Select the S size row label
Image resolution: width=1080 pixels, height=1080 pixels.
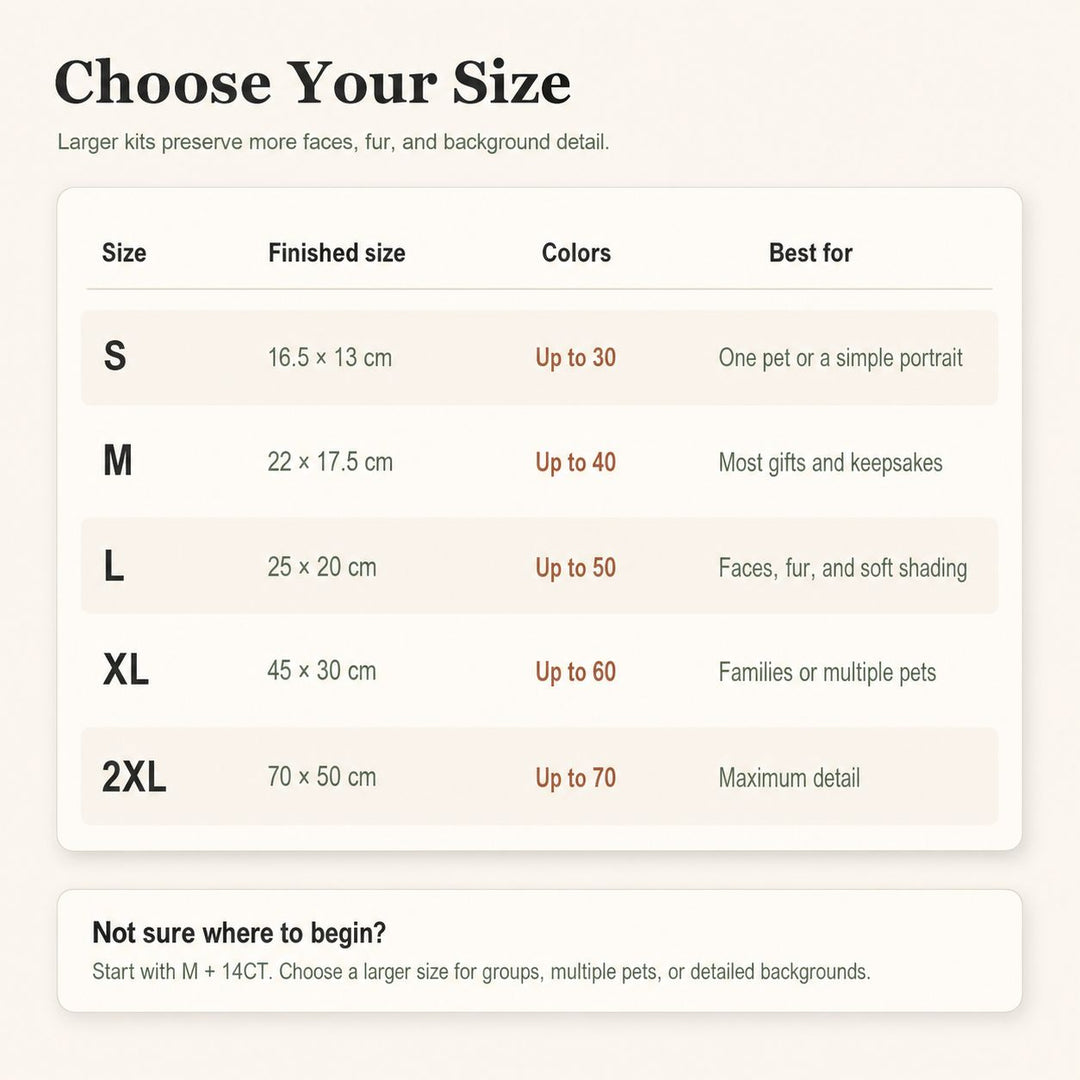tap(115, 356)
